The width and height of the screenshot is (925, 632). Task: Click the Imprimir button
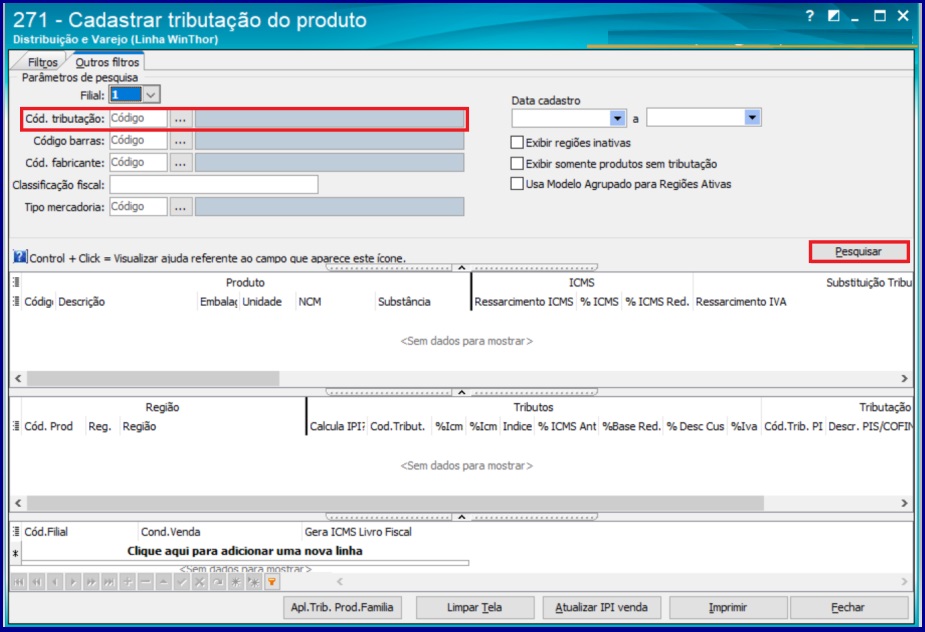[x=729, y=607]
